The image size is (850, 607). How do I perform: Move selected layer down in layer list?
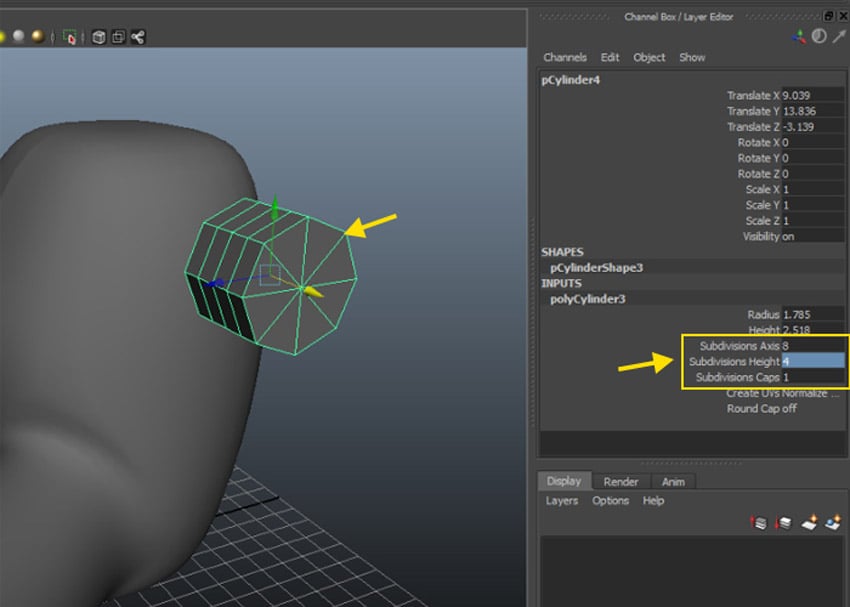tap(782, 522)
